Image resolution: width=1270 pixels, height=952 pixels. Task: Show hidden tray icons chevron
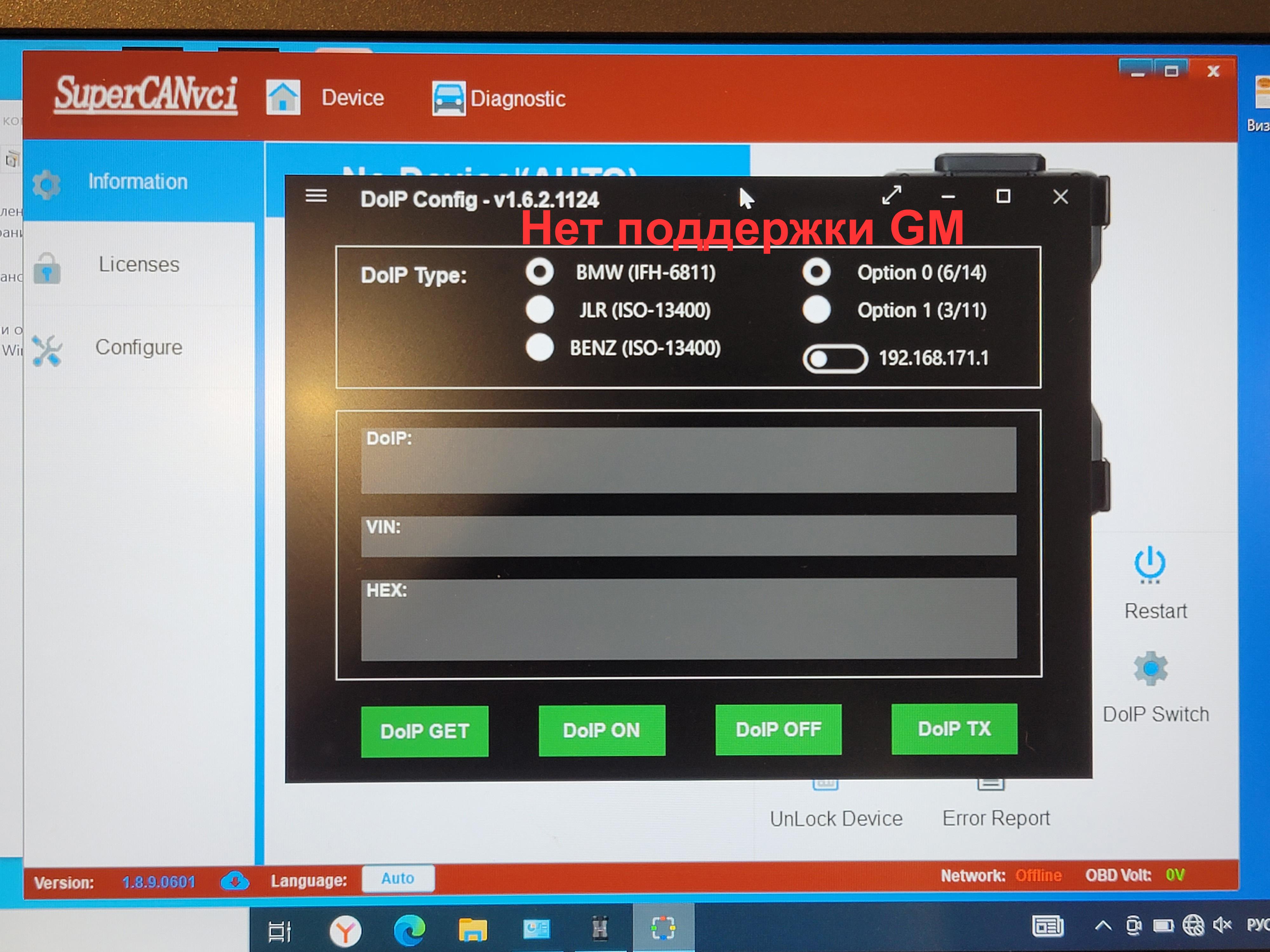1103,925
